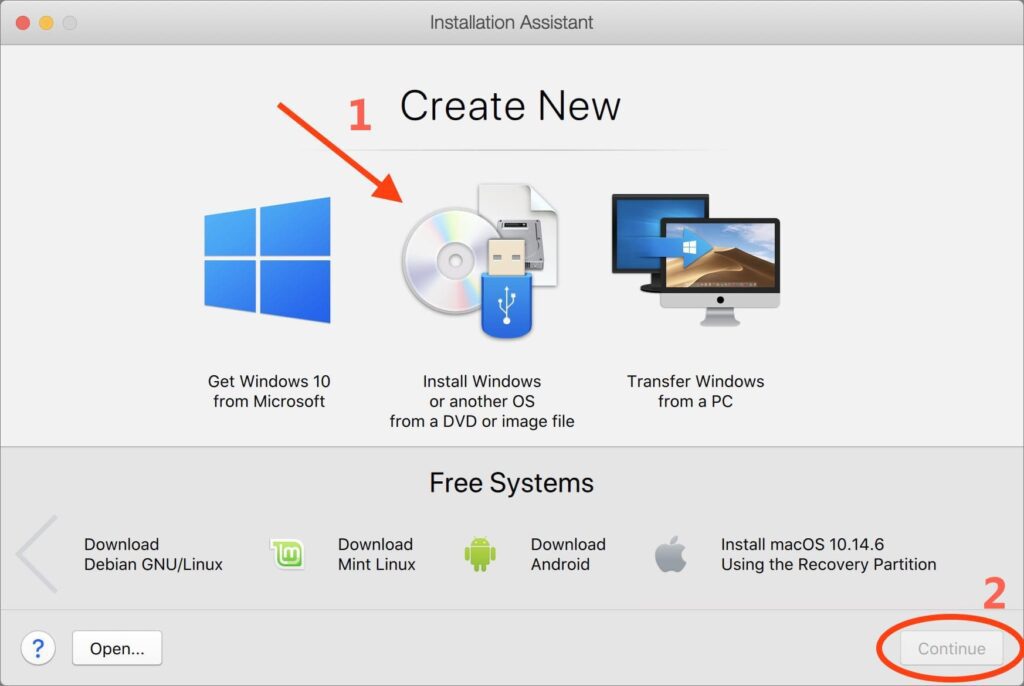Viewport: 1024px width, 686px height.
Task: Click the Mint Linux logo icon
Action: 288,554
